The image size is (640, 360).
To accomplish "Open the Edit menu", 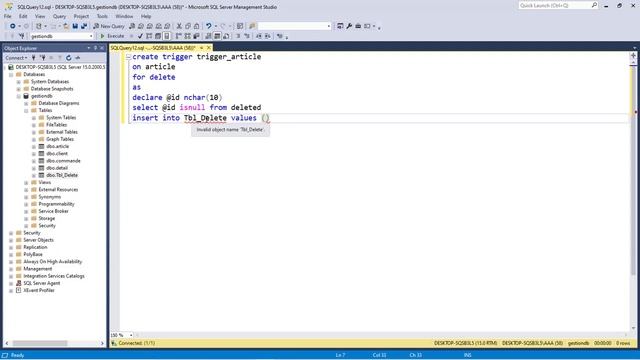I will tap(23, 16).
